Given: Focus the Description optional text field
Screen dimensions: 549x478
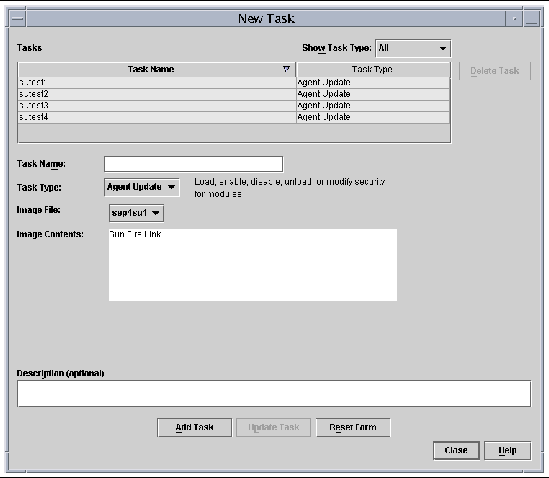Looking at the screenshot, I should pyautogui.click(x=274, y=394).
